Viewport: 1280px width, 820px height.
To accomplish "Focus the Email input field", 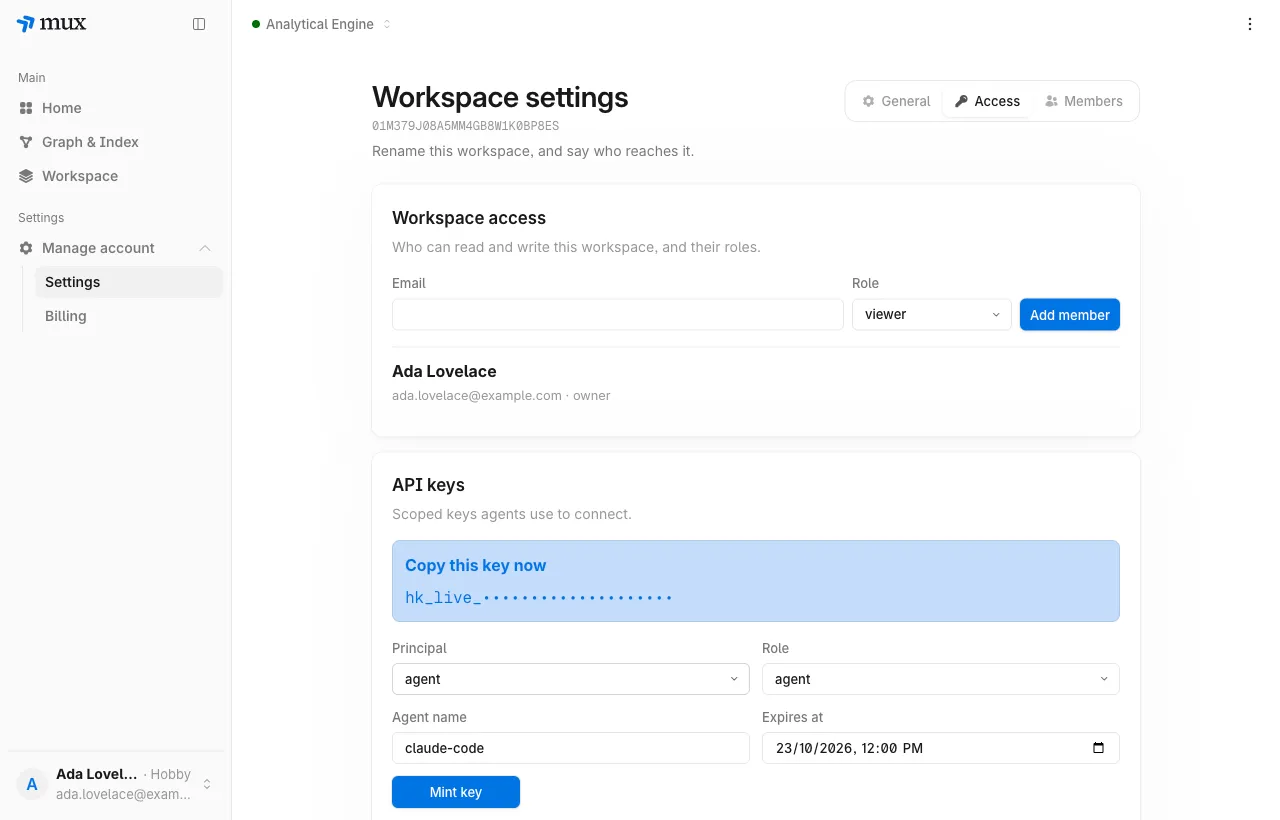I will (618, 314).
